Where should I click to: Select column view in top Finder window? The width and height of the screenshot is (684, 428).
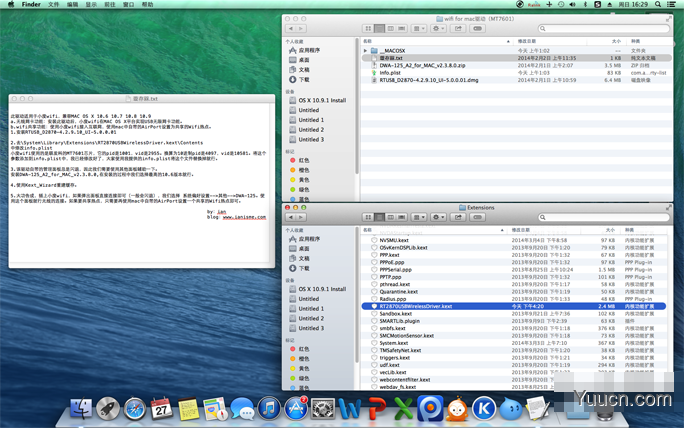pyautogui.click(x=391, y=28)
